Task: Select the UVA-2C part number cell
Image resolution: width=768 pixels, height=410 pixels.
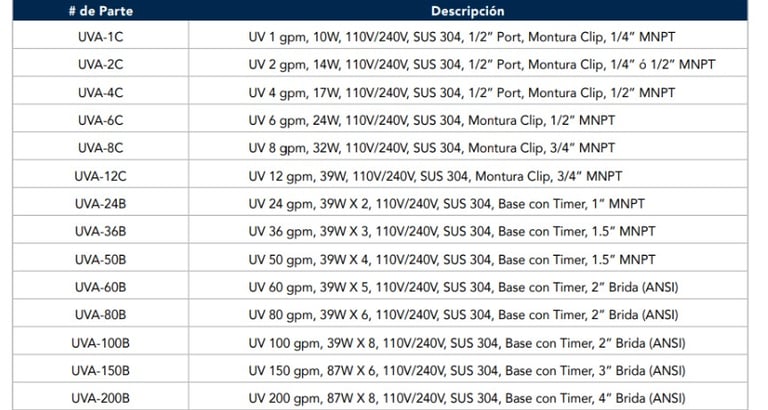Action: click(100, 64)
